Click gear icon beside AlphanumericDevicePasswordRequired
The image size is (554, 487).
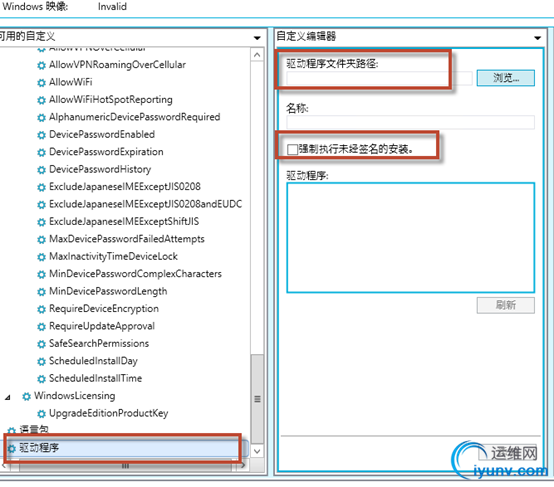click(41, 118)
